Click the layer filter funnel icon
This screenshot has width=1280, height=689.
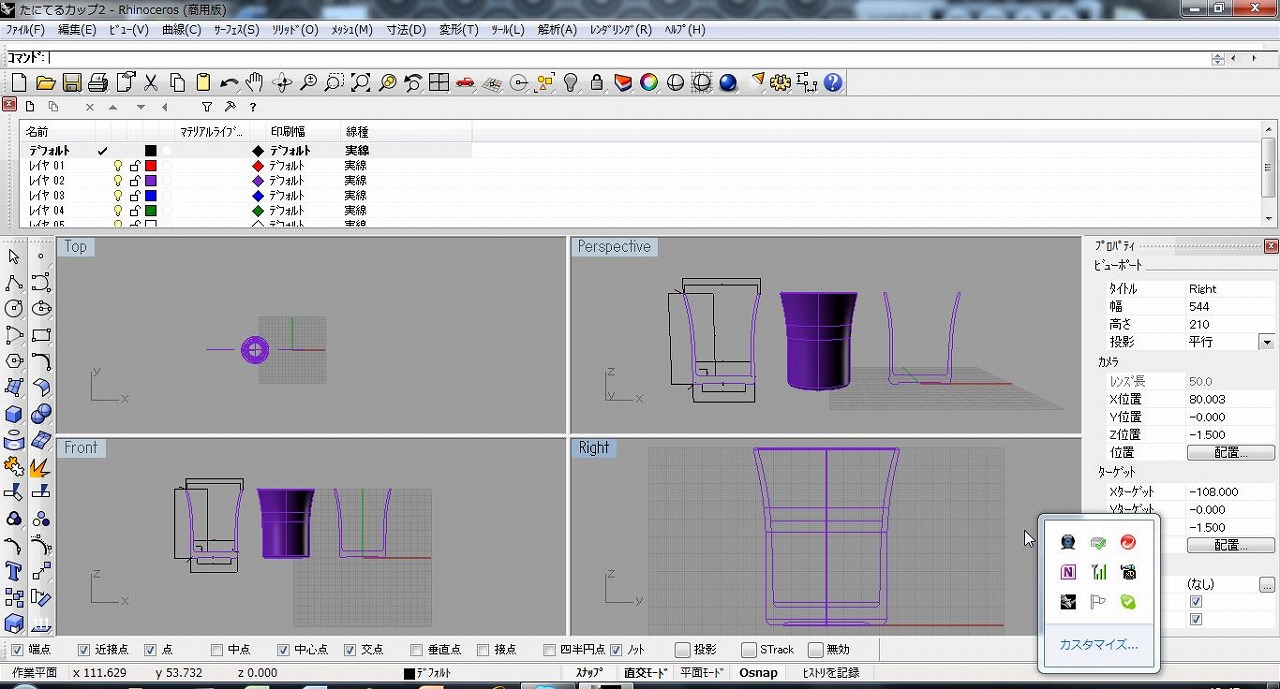[207, 107]
